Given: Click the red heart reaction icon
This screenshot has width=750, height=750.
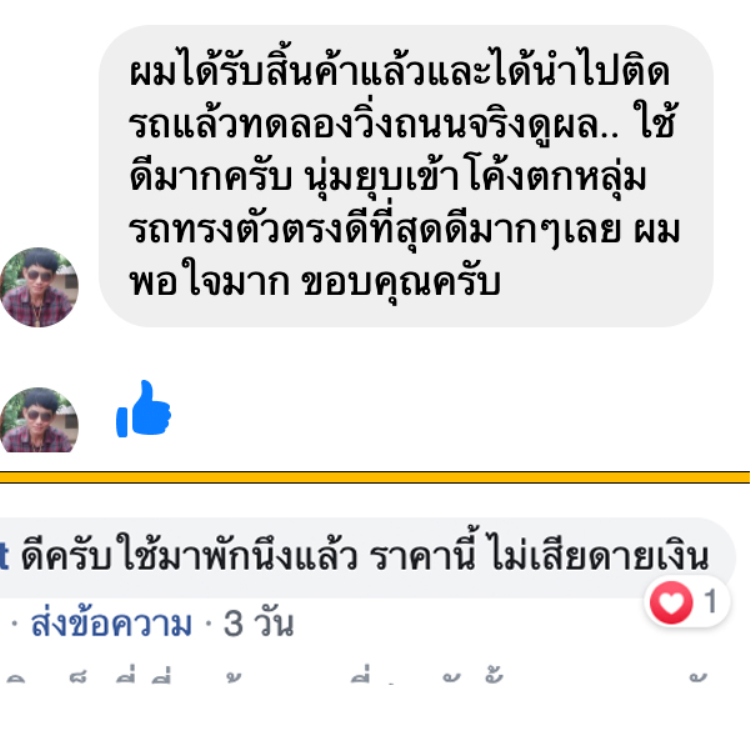Looking at the screenshot, I should coord(671,602).
